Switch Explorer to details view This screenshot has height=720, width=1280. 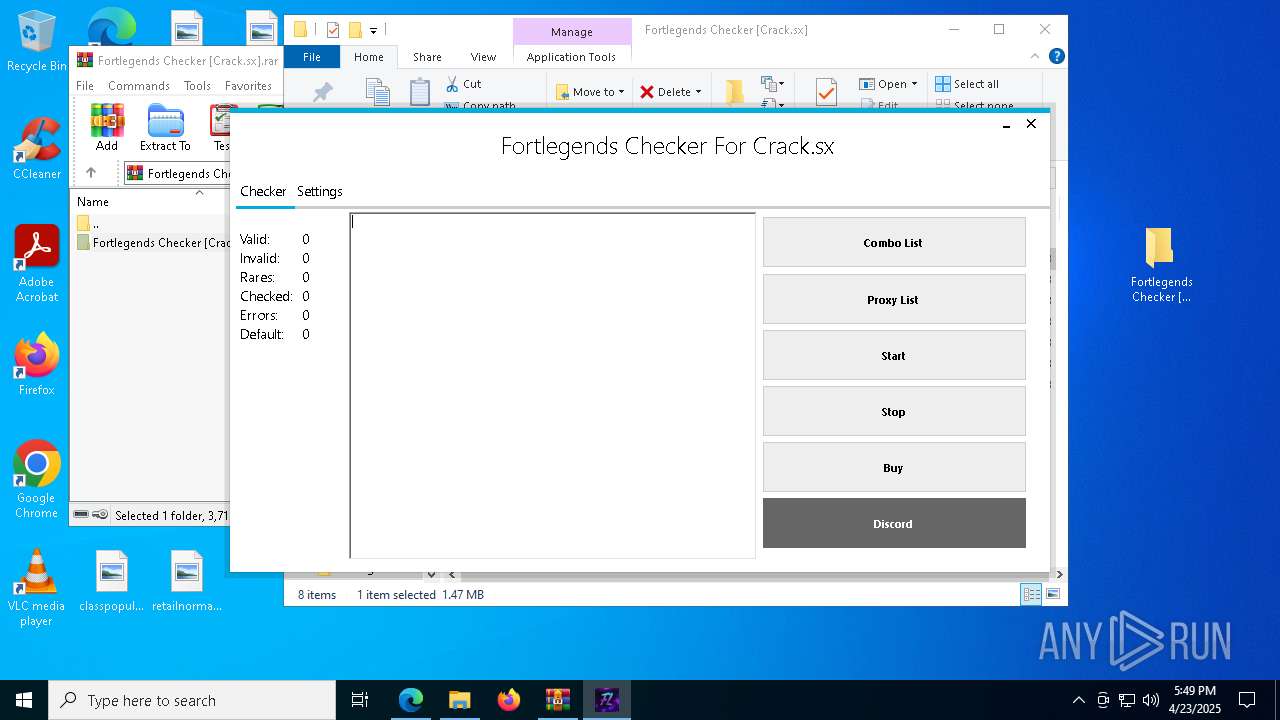(1031, 595)
